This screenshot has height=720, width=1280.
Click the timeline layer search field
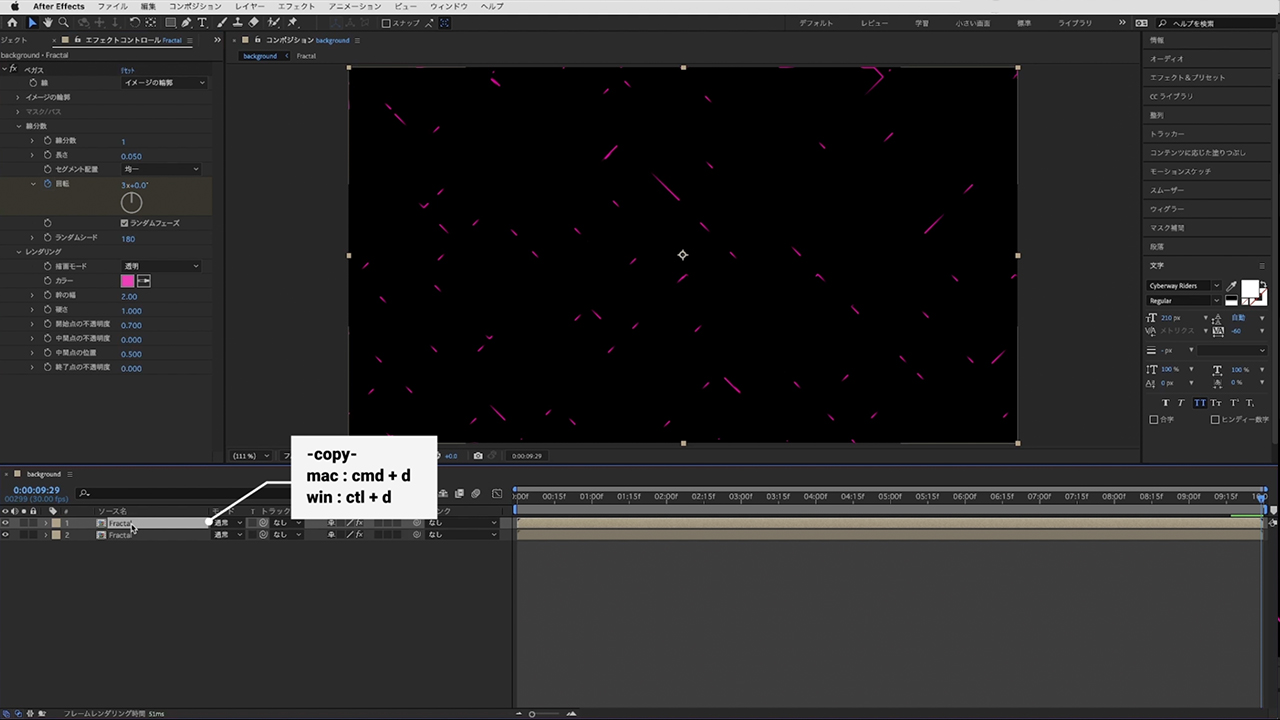pyautogui.click(x=150, y=493)
